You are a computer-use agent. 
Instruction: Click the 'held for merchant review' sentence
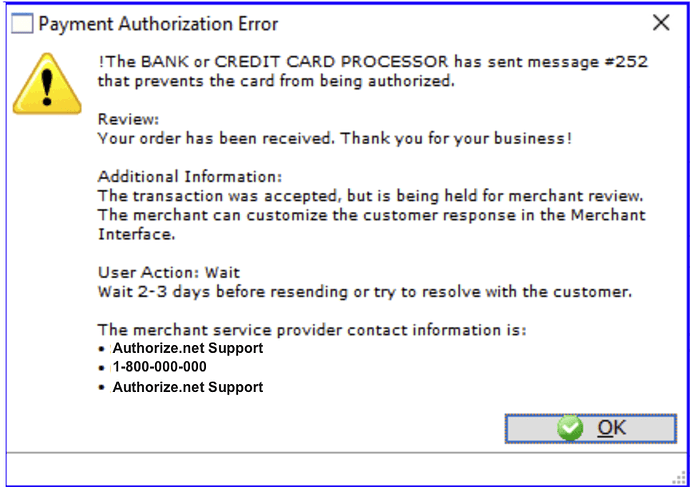click(371, 196)
